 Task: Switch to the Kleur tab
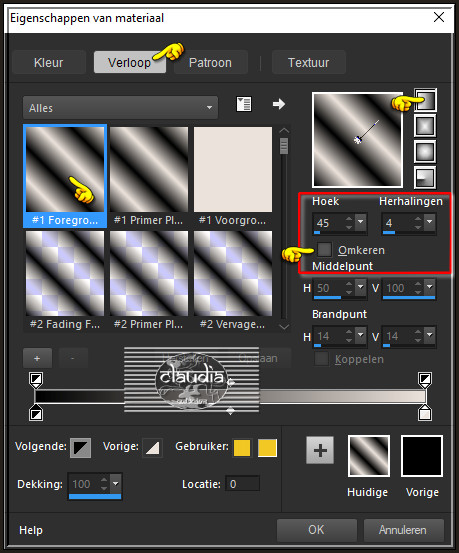coord(49,62)
